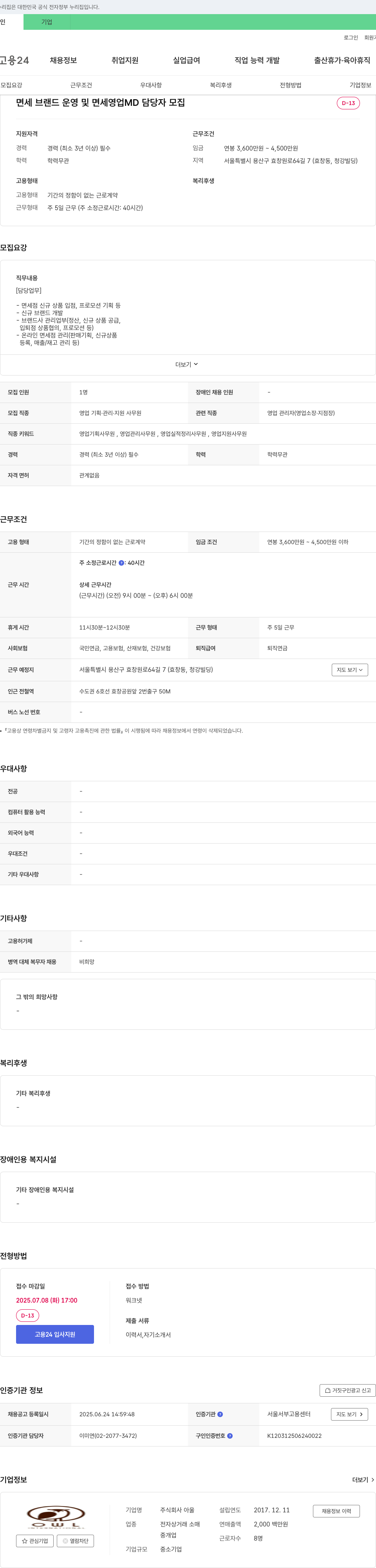Click founding date 2017. 12. 11
Screen dimensions: 376x1568
(272, 1510)
